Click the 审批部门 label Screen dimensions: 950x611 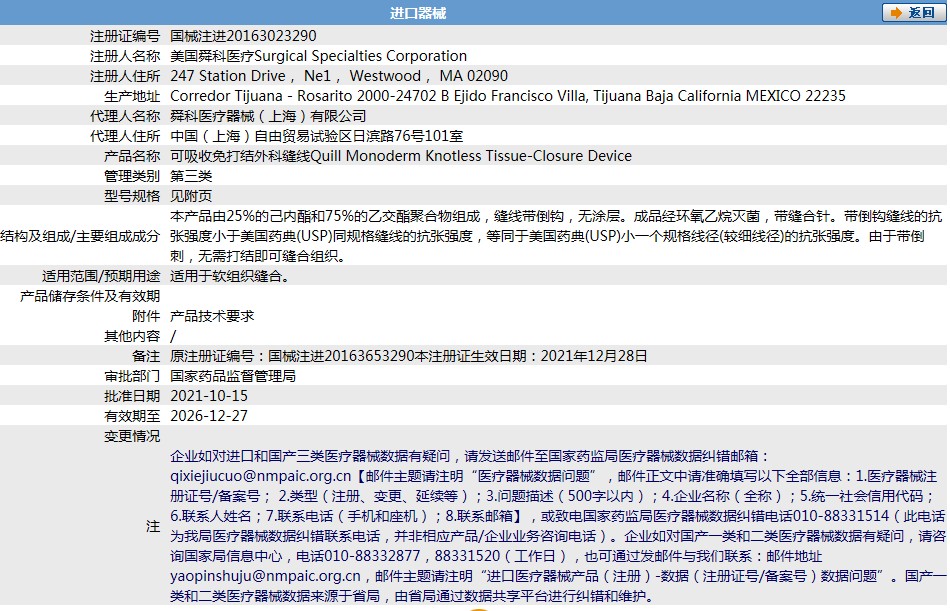click(x=132, y=376)
